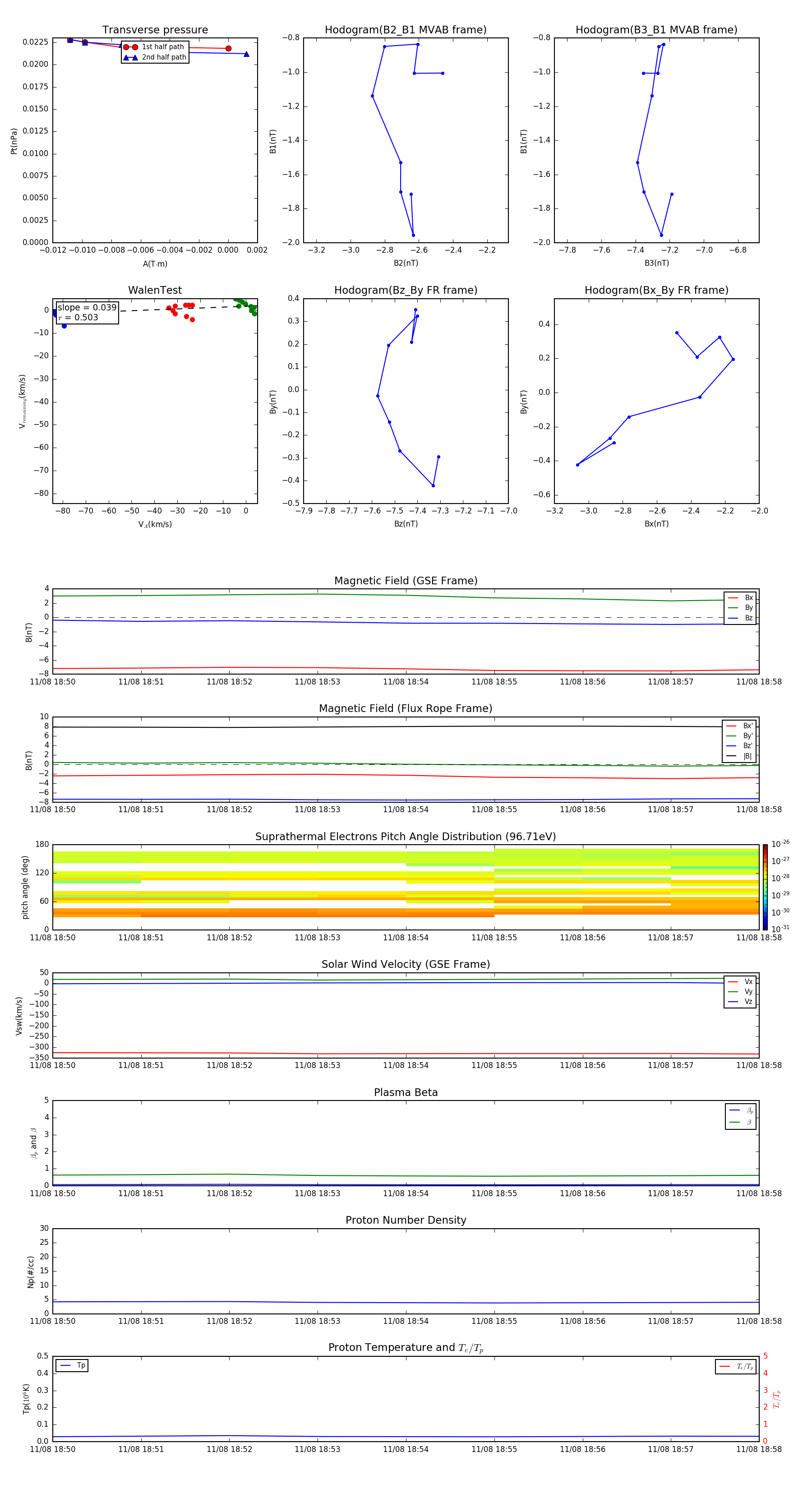Image resolution: width=812 pixels, height=1489 pixels.
Task: Click the B3(nT) x-axis label
Action: (656, 264)
